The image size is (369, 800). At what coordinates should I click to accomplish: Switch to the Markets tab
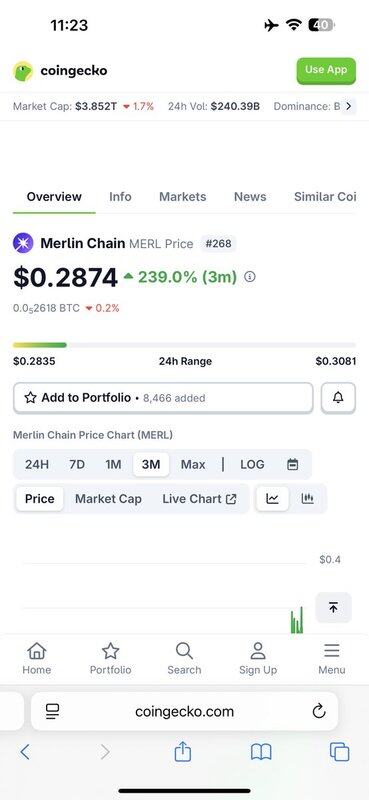click(183, 196)
